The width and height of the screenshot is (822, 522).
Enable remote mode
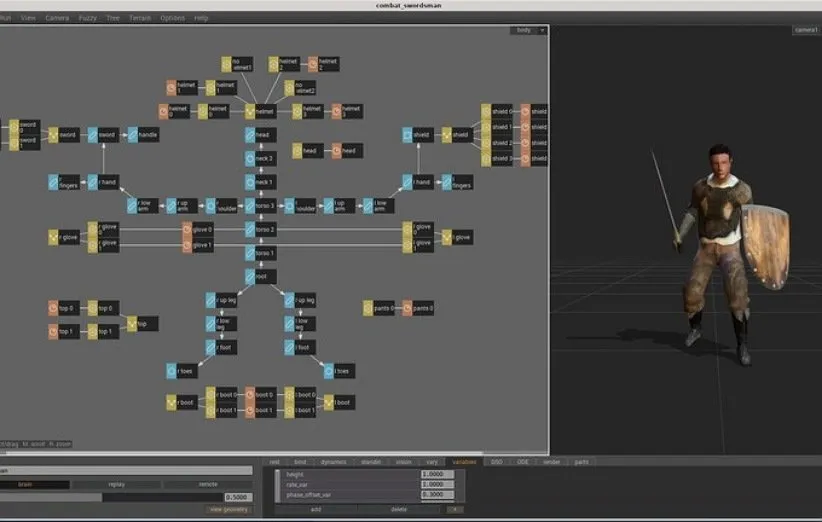click(x=207, y=484)
